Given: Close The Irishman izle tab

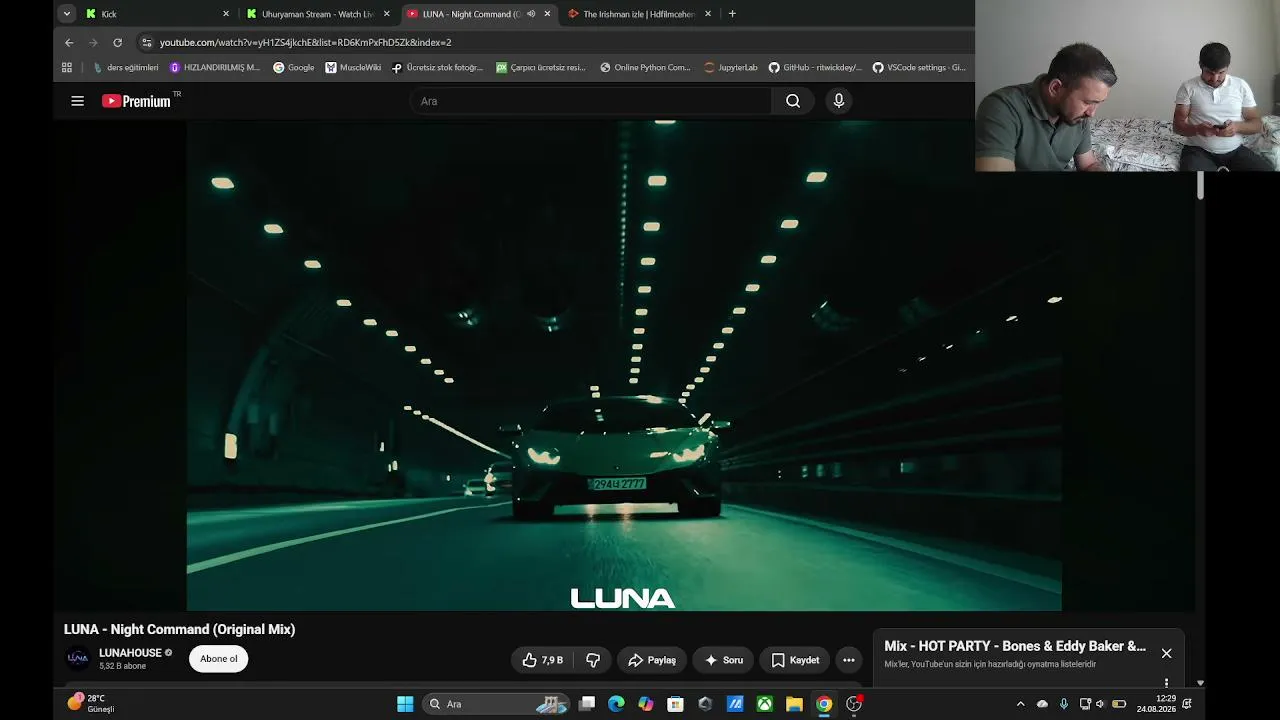Looking at the screenshot, I should [x=708, y=14].
